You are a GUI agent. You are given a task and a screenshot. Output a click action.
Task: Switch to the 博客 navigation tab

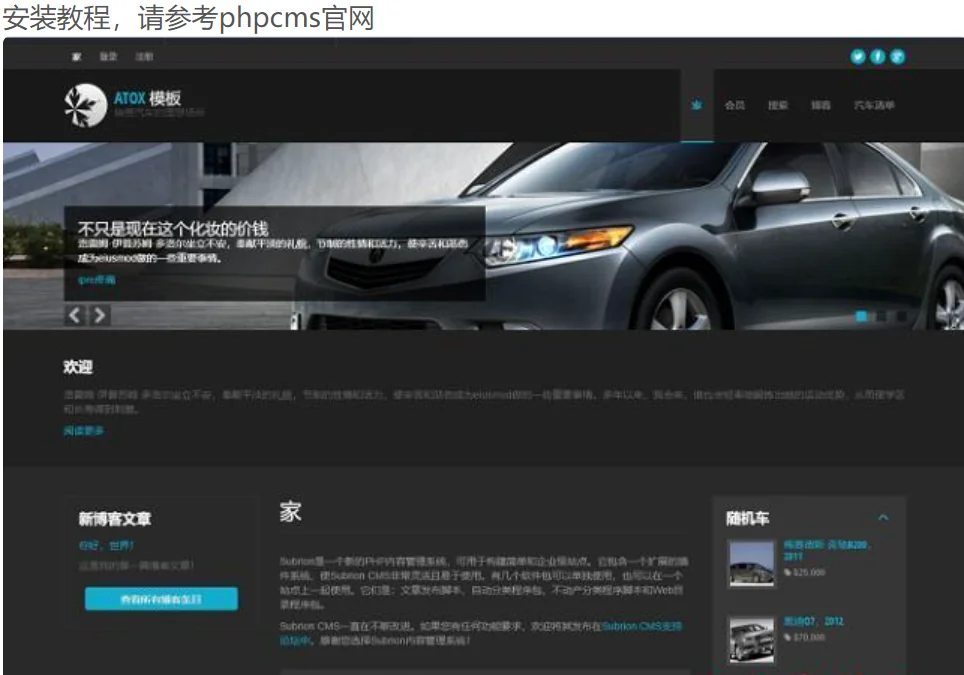click(820, 105)
